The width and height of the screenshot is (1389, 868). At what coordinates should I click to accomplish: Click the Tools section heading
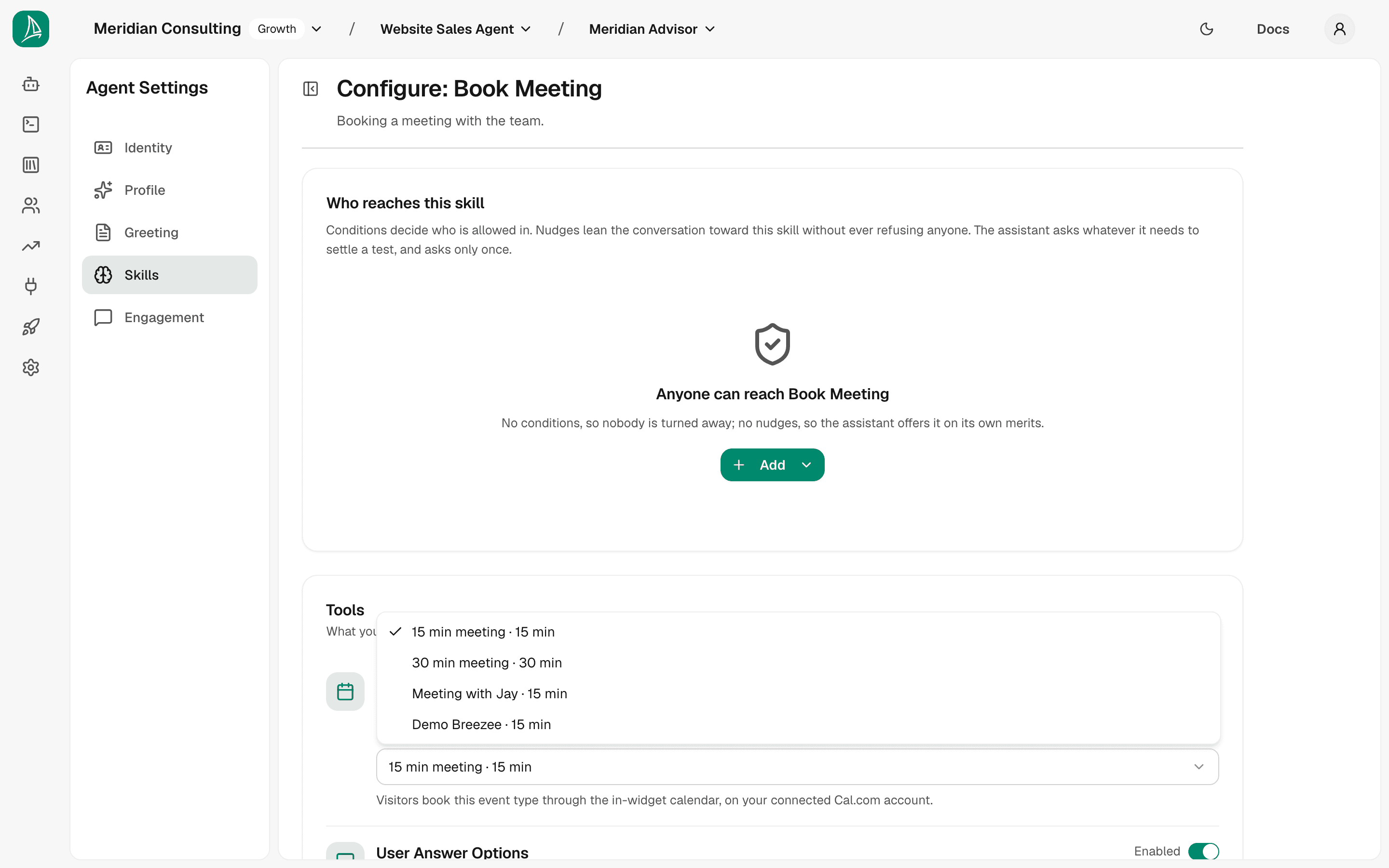[x=345, y=610]
